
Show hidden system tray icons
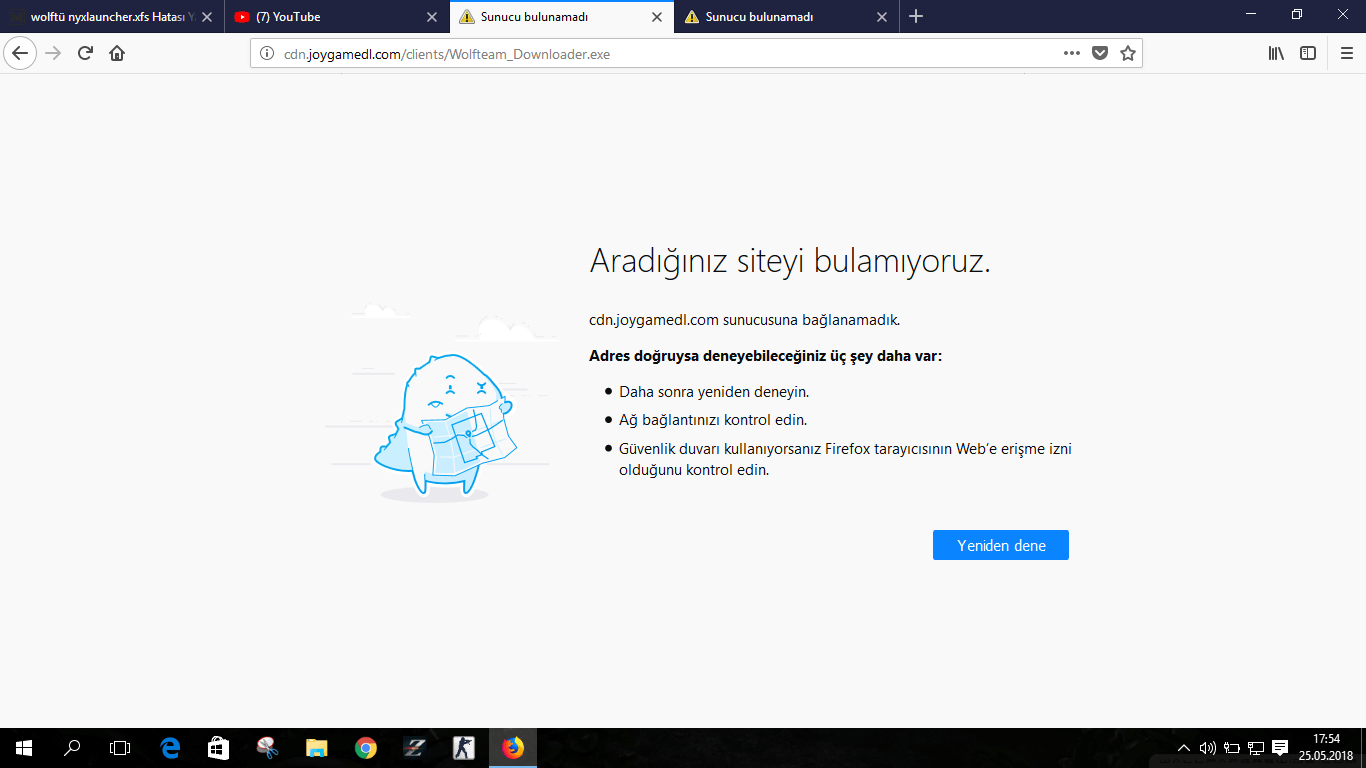(1184, 748)
